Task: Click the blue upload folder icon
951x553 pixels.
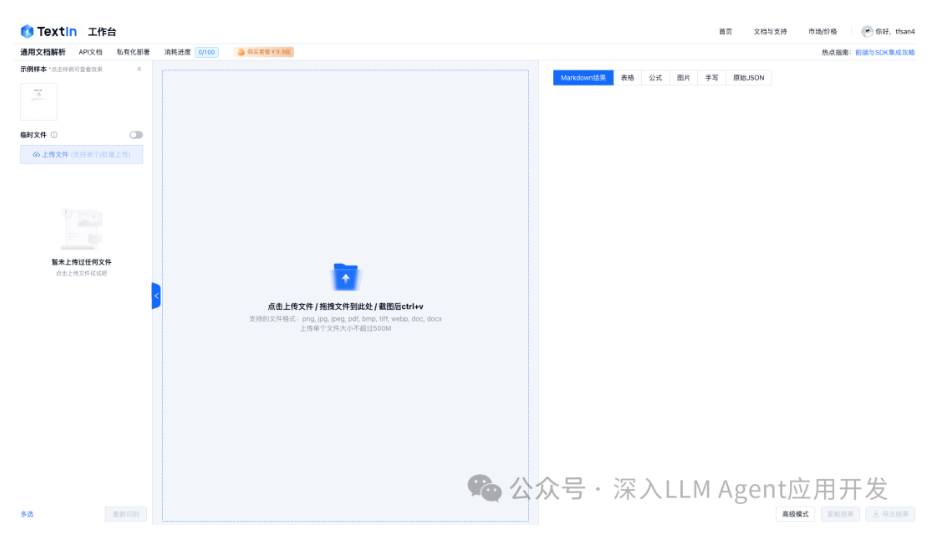Action: coord(345,277)
